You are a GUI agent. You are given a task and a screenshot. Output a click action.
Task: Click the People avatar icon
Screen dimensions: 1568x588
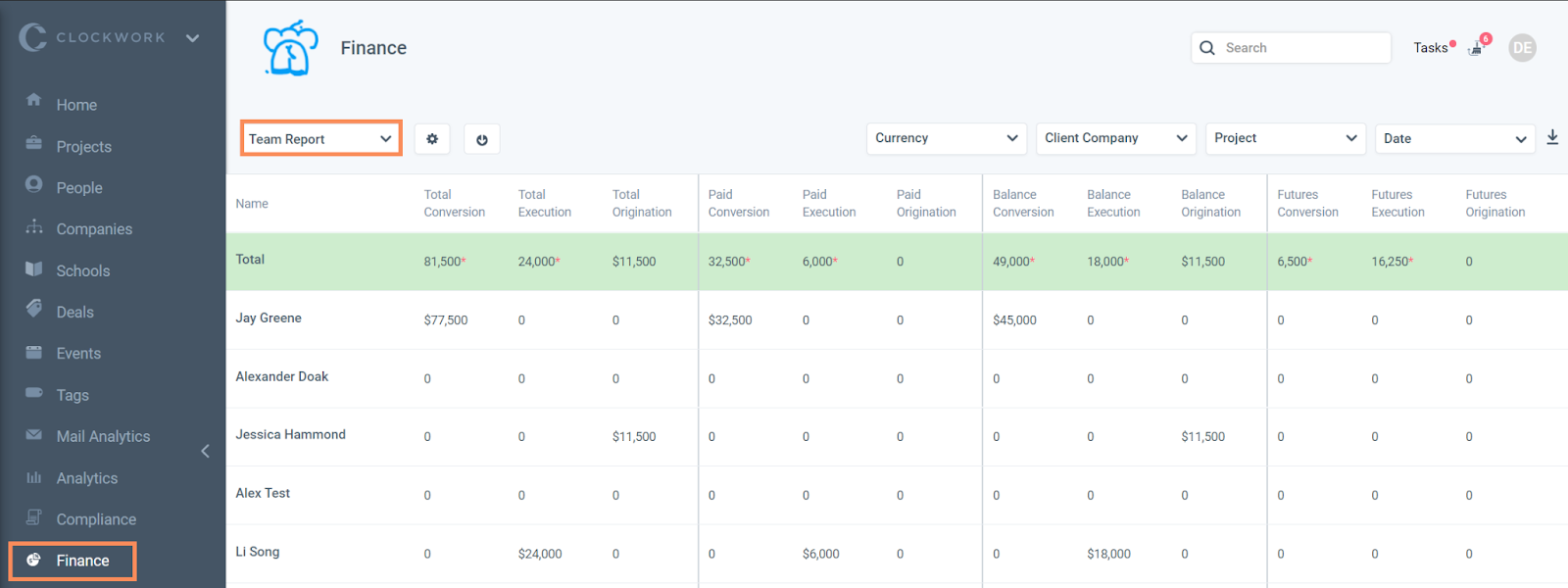click(x=34, y=184)
